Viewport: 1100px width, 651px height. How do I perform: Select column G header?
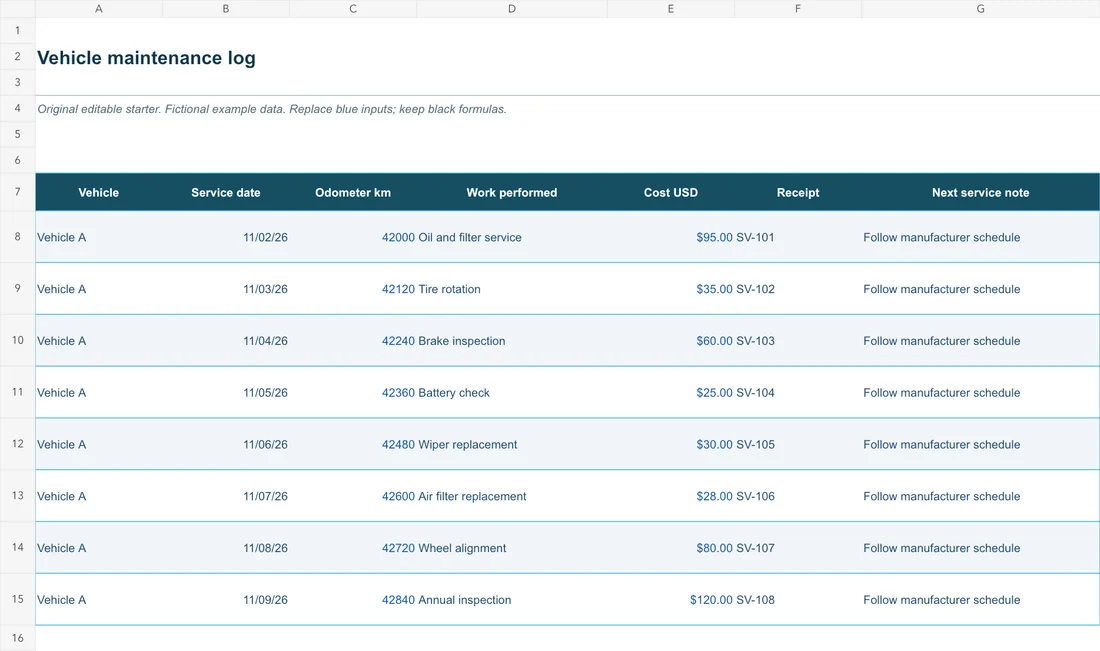[x=980, y=8]
